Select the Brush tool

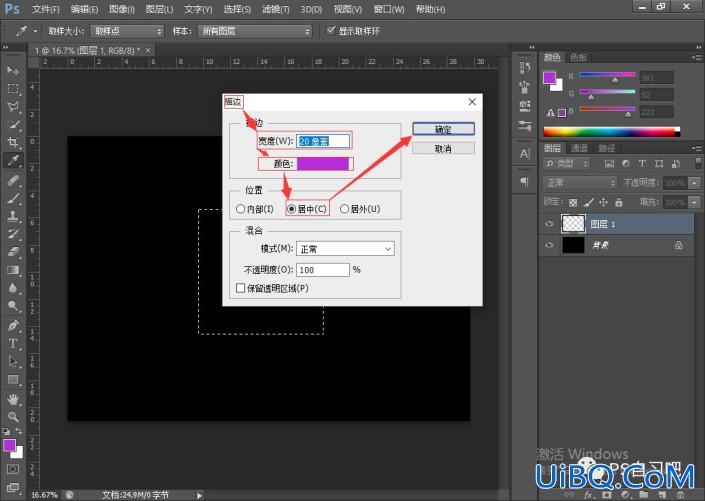13,198
